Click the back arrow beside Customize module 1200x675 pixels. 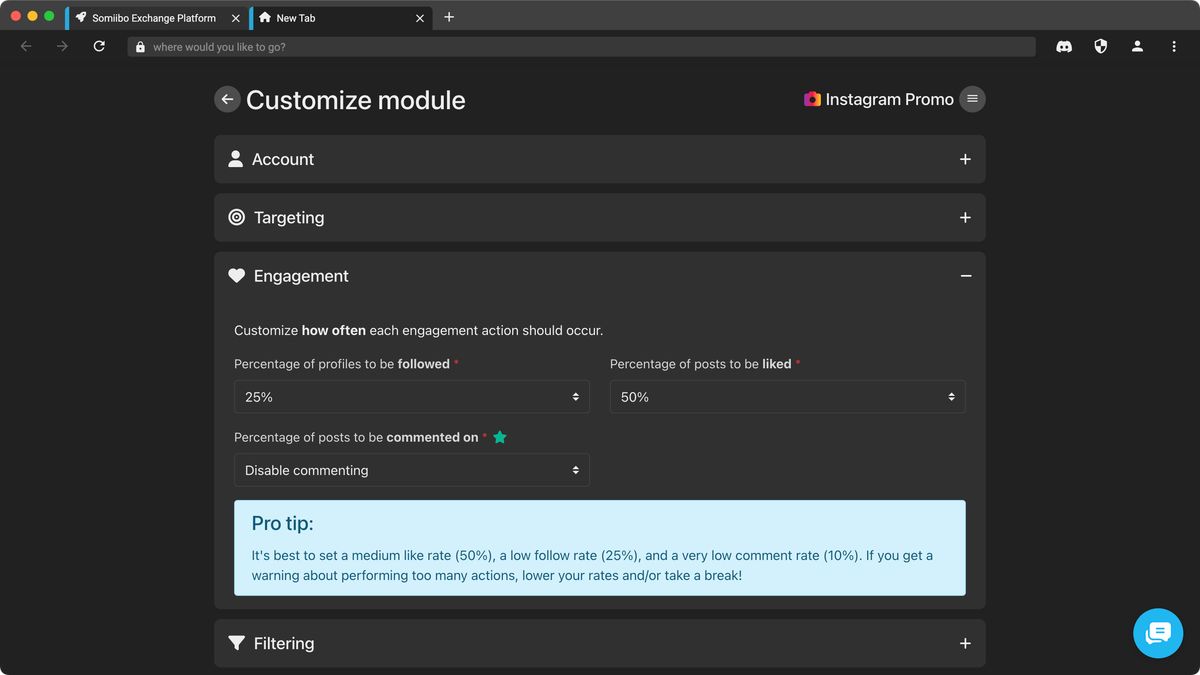pyautogui.click(x=227, y=99)
